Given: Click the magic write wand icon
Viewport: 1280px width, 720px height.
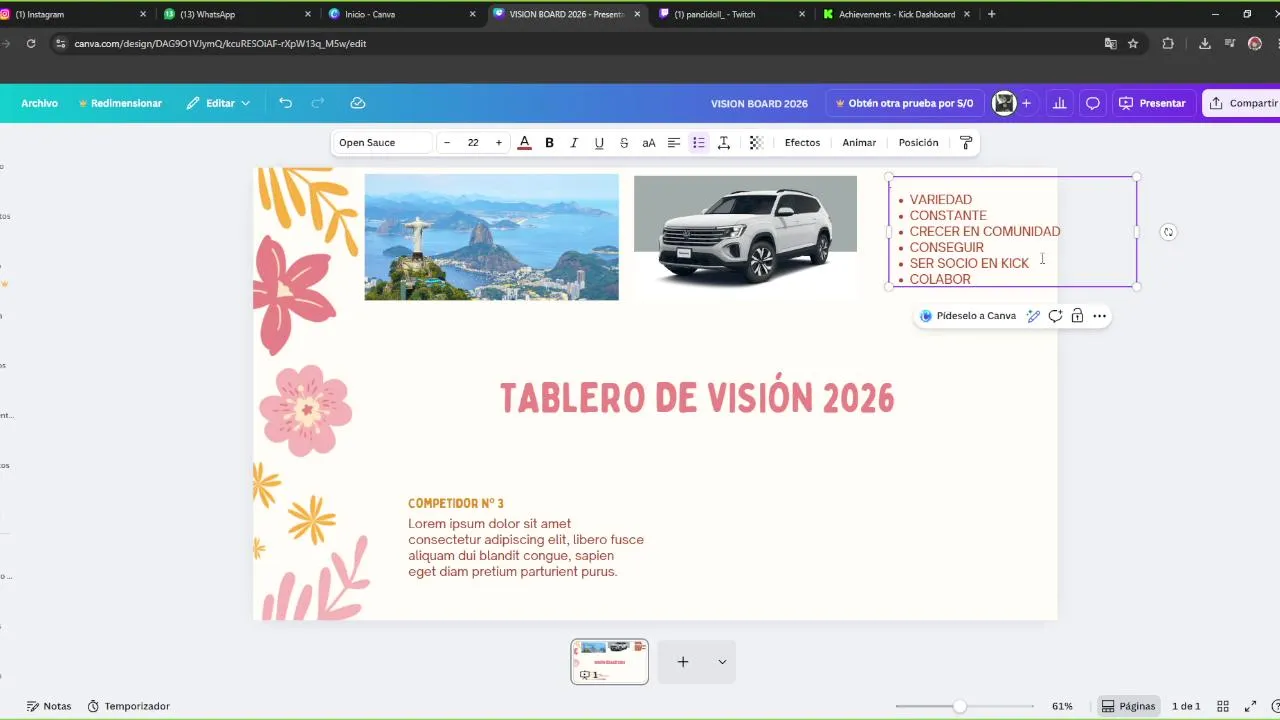Looking at the screenshot, I should 1033,316.
